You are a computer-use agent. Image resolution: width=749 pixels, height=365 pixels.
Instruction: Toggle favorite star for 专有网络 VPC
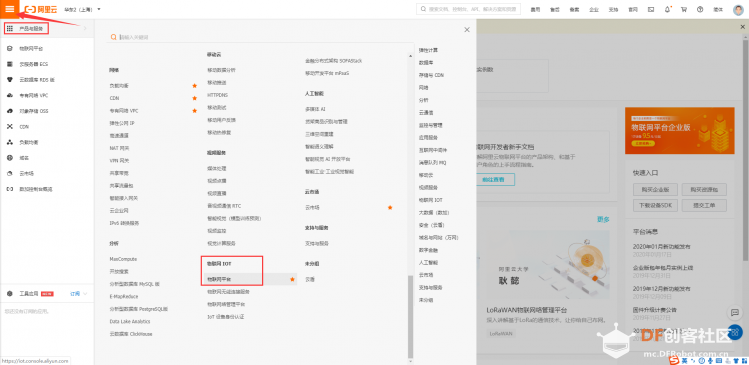coord(194,111)
